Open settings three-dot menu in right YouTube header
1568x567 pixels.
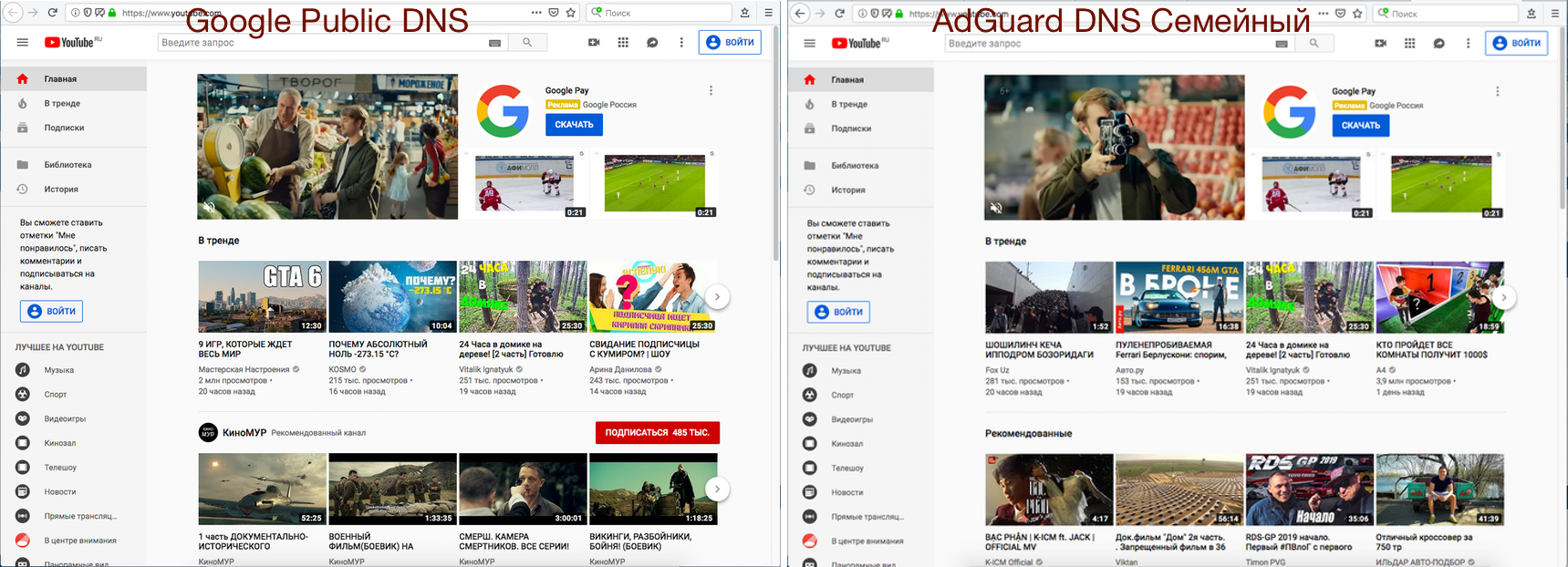click(1468, 43)
